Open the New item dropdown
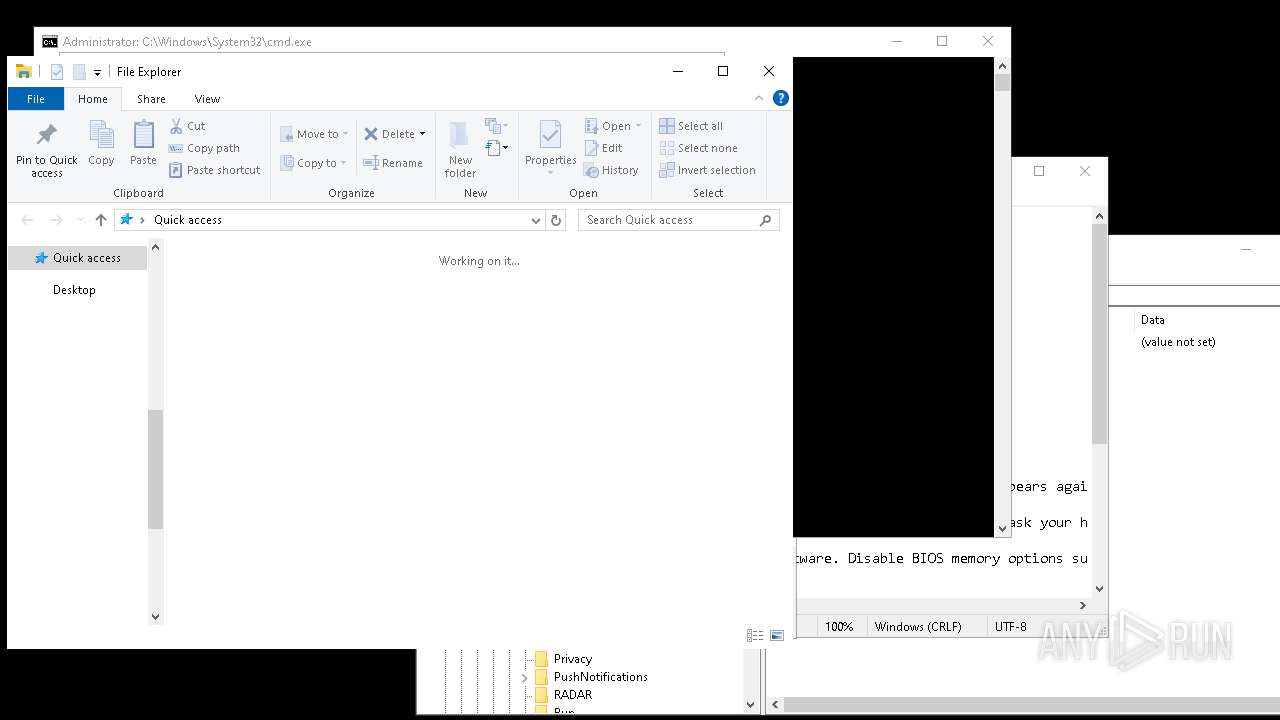Screen dimensions: 1280x720 pyautogui.click(x=497, y=126)
